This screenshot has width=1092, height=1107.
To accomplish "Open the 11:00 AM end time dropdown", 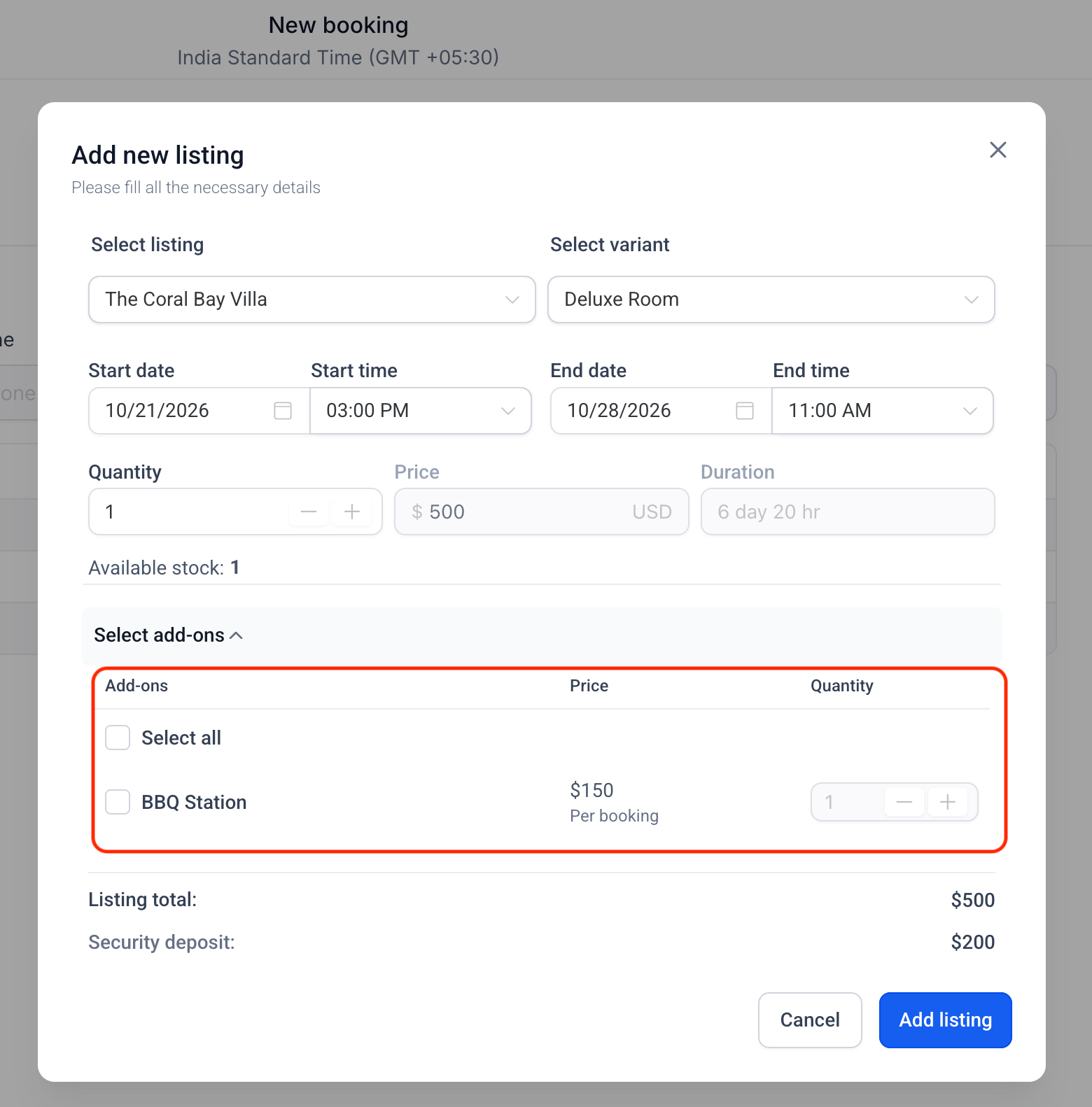I will 883,411.
